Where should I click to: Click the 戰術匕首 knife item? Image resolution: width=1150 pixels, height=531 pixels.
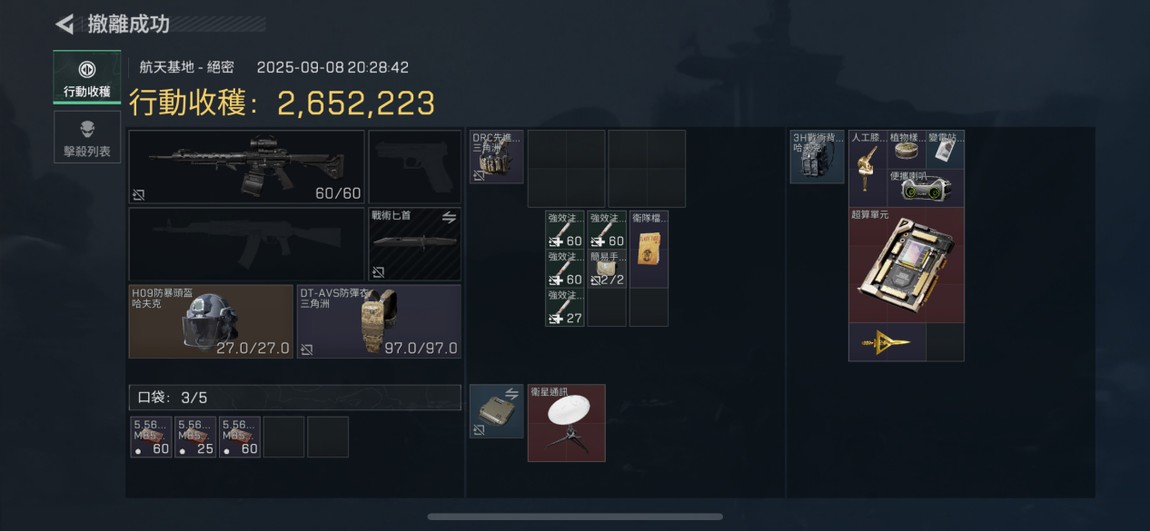point(414,244)
